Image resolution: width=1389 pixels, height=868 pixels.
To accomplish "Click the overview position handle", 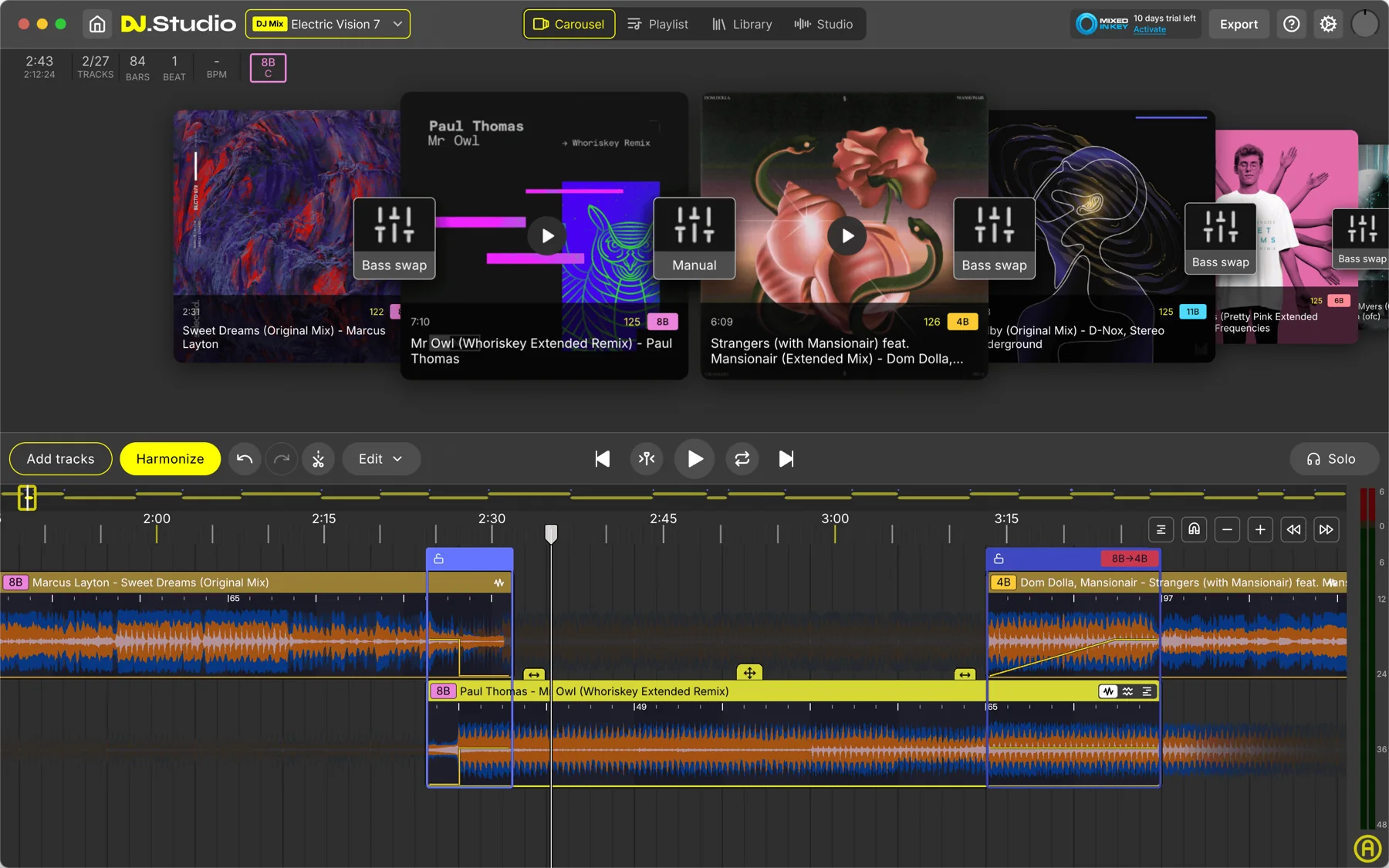I will (x=28, y=498).
